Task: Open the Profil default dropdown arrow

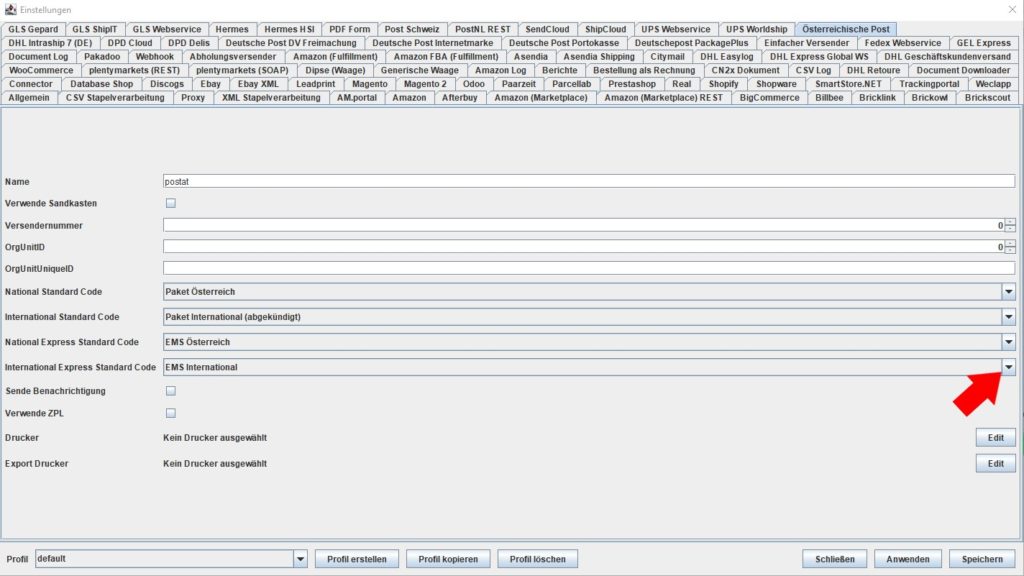Action: coord(300,559)
